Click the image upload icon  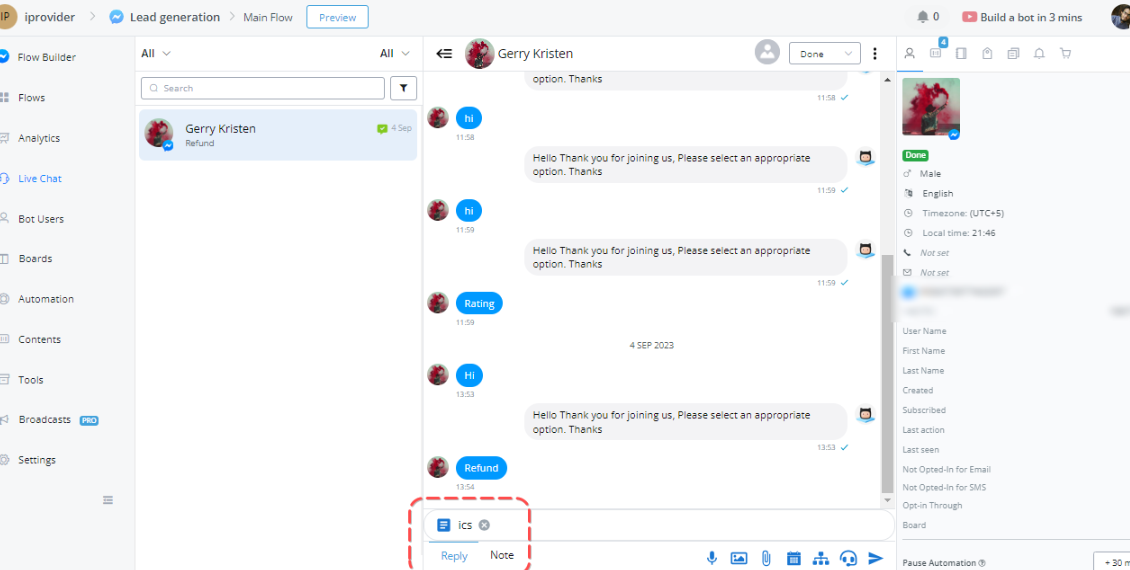pyautogui.click(x=739, y=558)
